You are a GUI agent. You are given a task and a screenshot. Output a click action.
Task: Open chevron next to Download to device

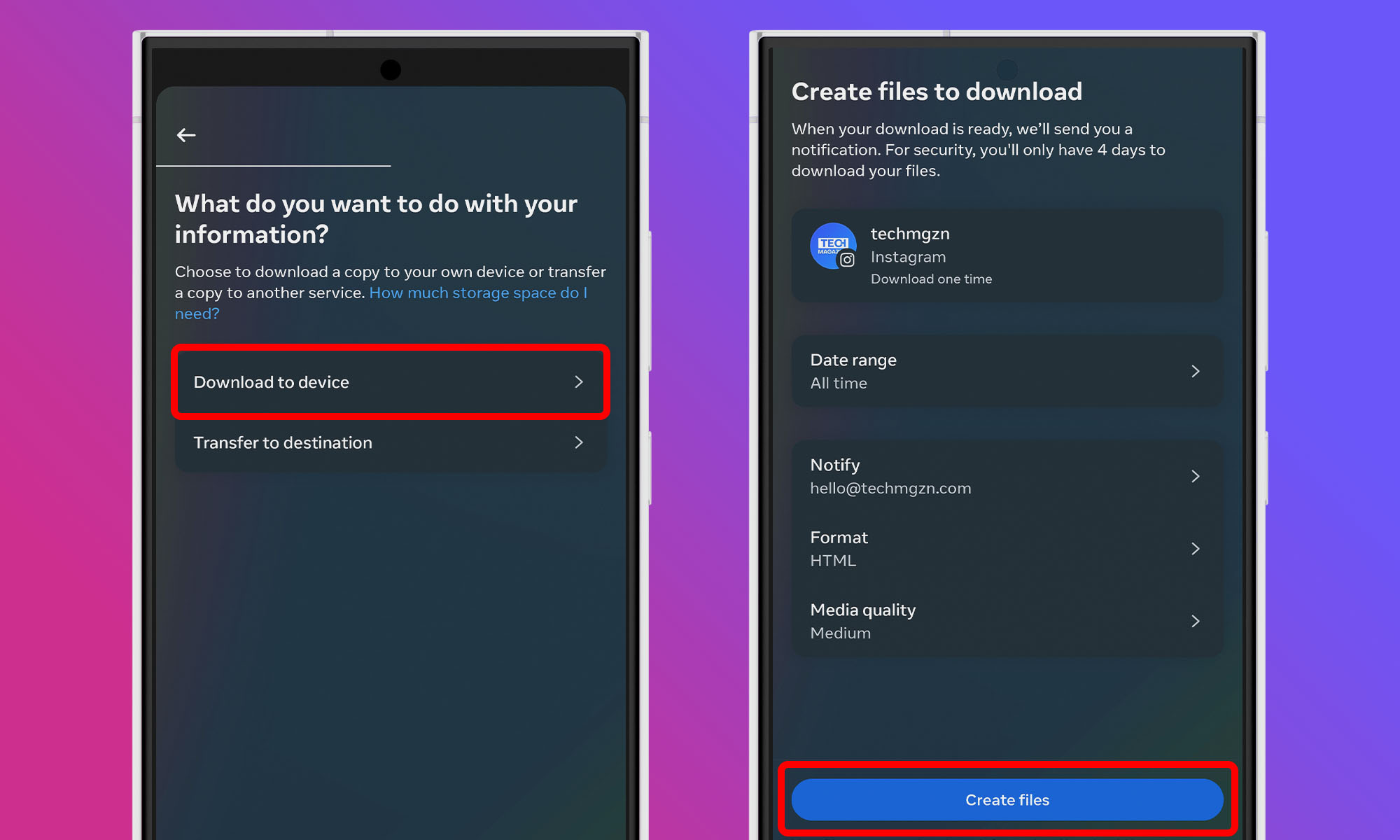pyautogui.click(x=579, y=381)
